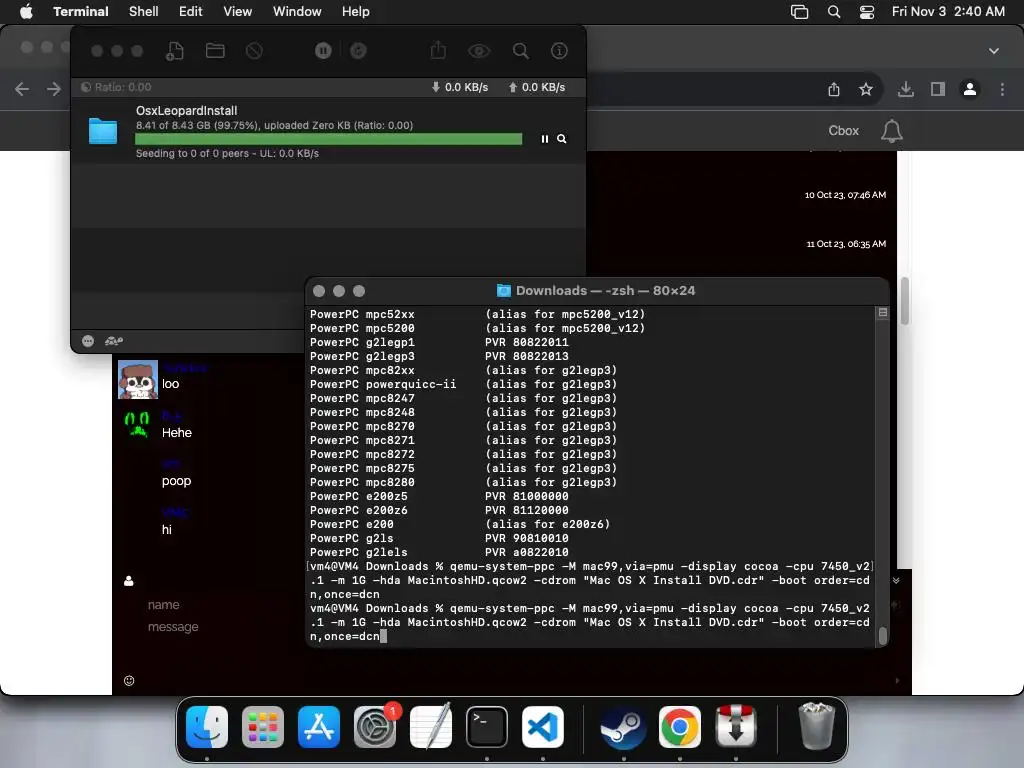Click the OsxLeopardInstall green progress bar

[328, 138]
